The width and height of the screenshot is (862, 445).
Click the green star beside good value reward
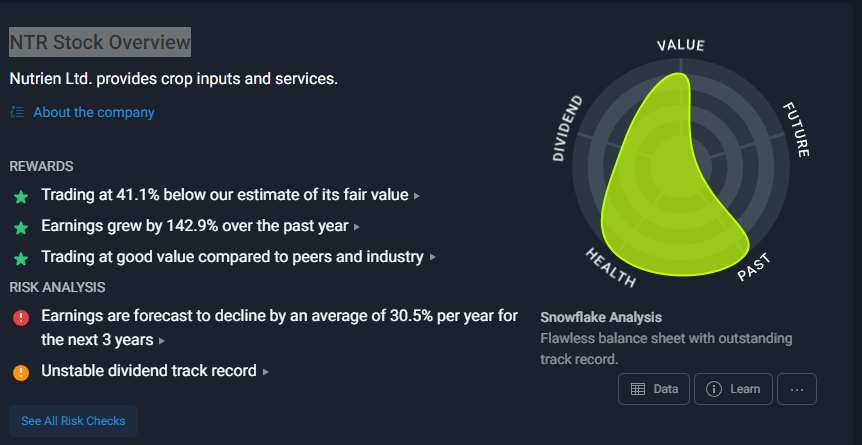[x=21, y=258]
